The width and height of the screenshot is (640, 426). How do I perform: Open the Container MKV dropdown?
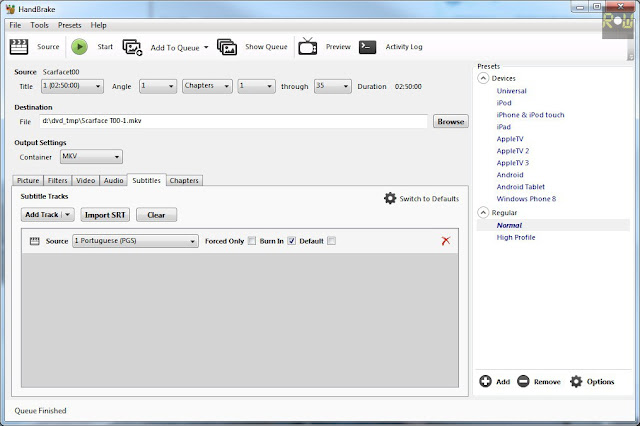point(91,157)
